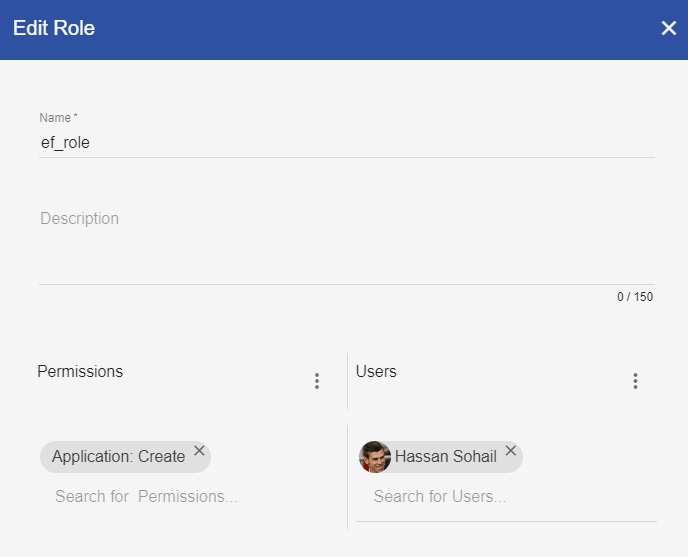Click the required asterisk beside Name
Screen dimensions: 688x557
76,117
